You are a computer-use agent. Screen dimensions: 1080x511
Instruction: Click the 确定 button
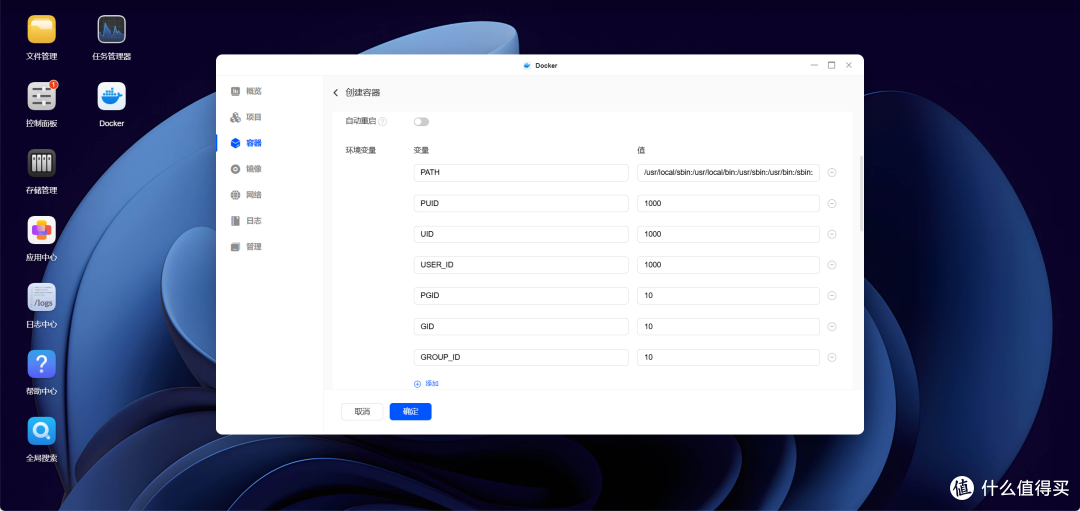pos(411,412)
